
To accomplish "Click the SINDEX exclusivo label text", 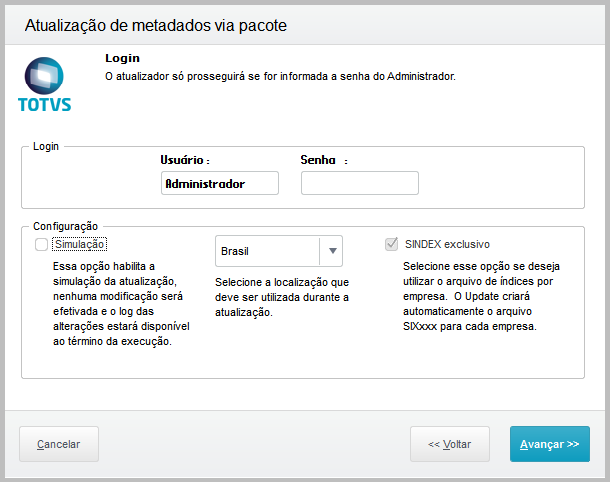I will click(447, 244).
